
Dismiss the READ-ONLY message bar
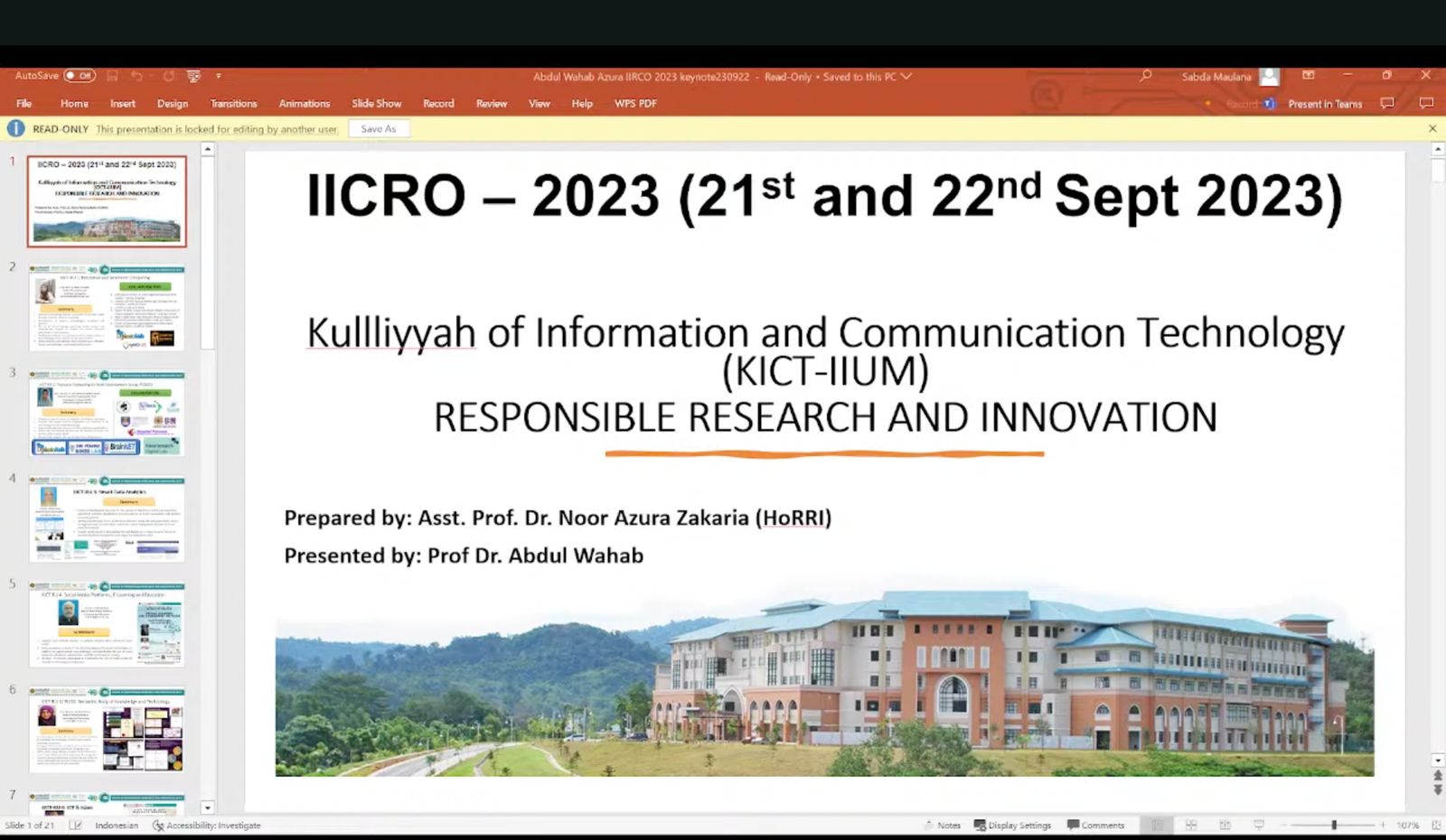[x=1432, y=129]
